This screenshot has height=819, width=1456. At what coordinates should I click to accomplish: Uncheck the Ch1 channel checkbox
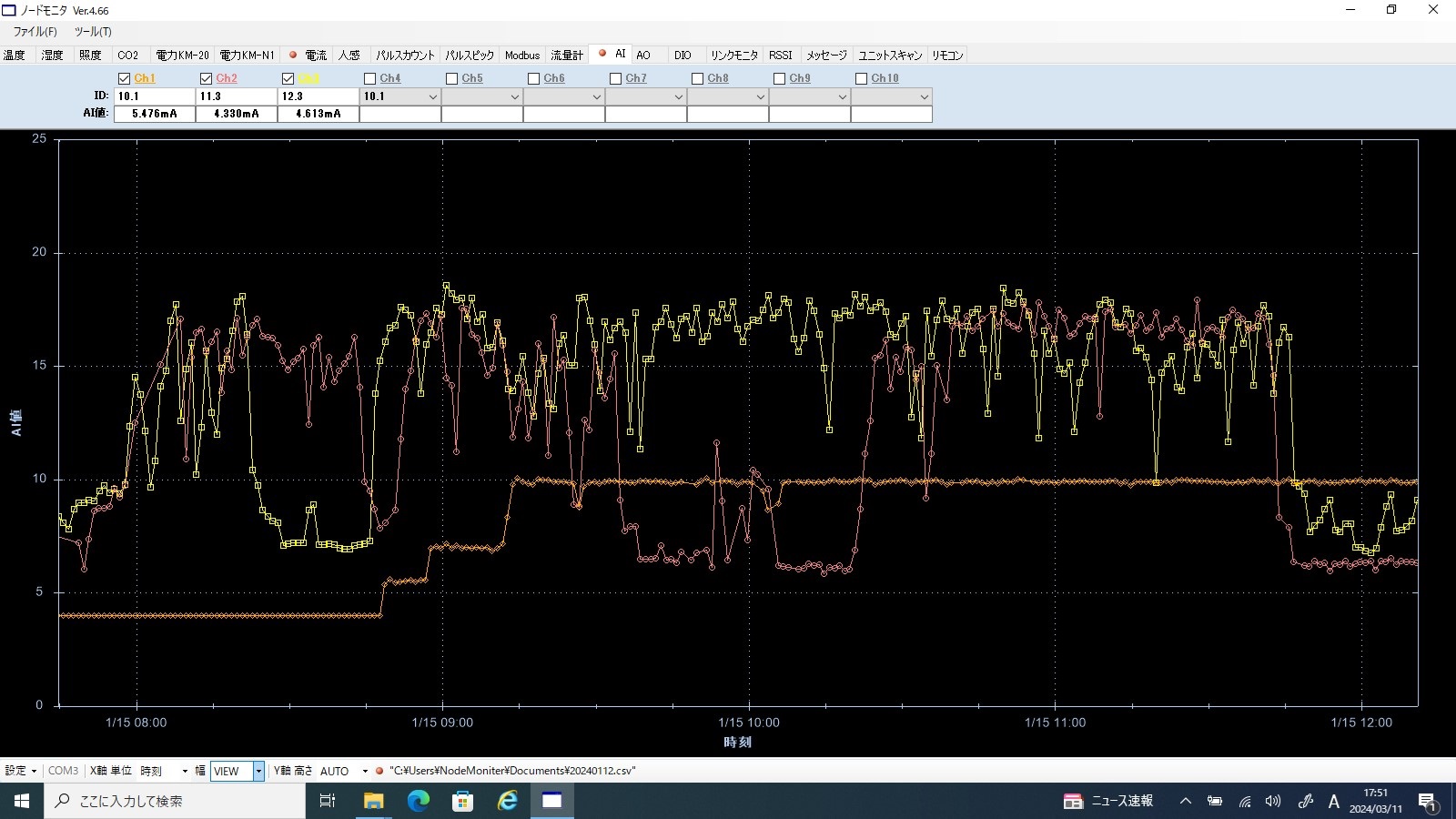[125, 79]
